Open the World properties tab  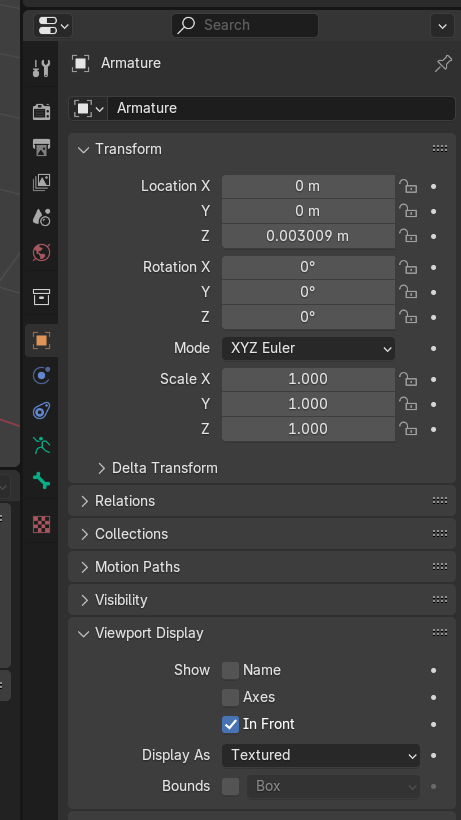[x=41, y=253]
